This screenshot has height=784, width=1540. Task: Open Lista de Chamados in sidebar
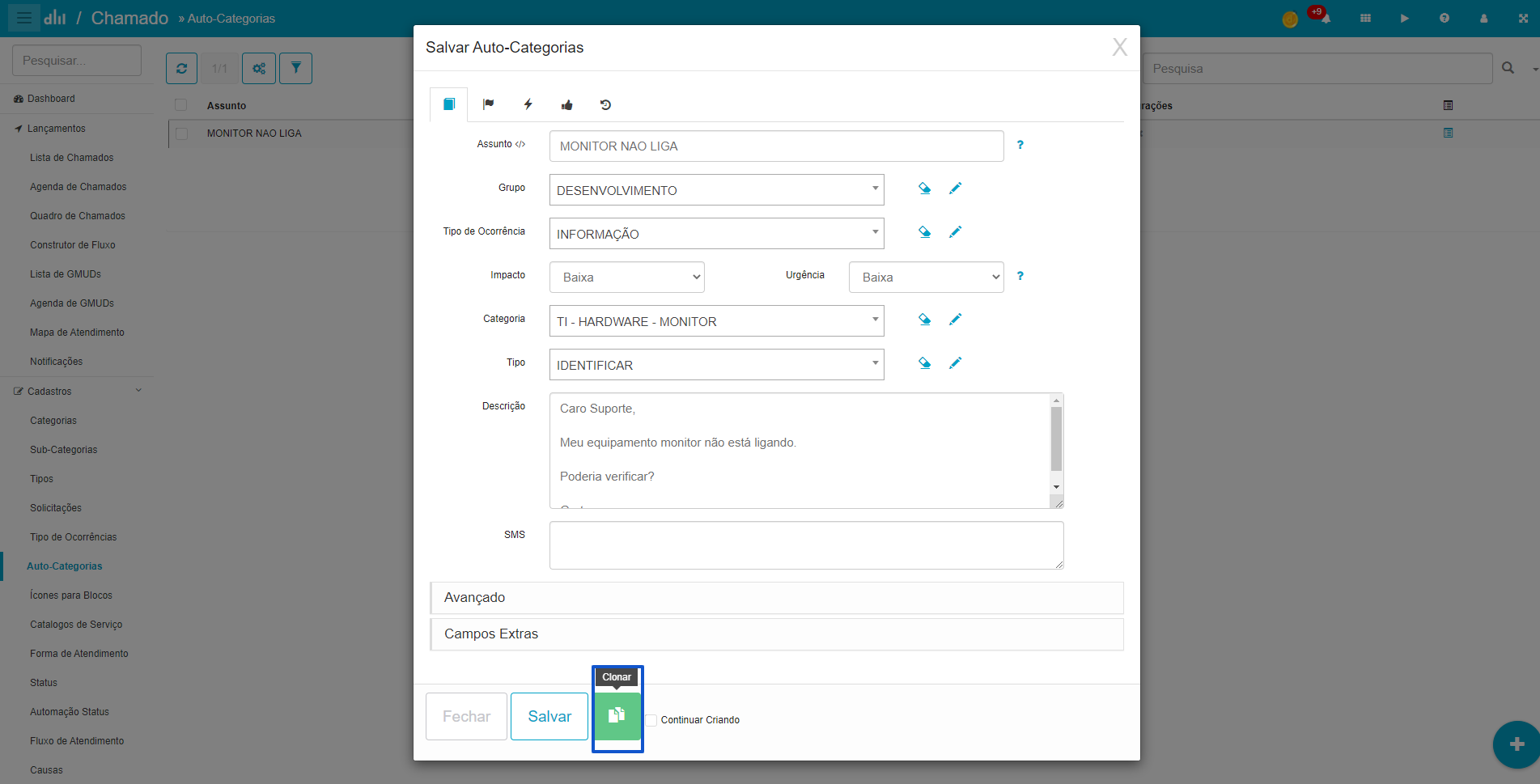pyautogui.click(x=71, y=158)
